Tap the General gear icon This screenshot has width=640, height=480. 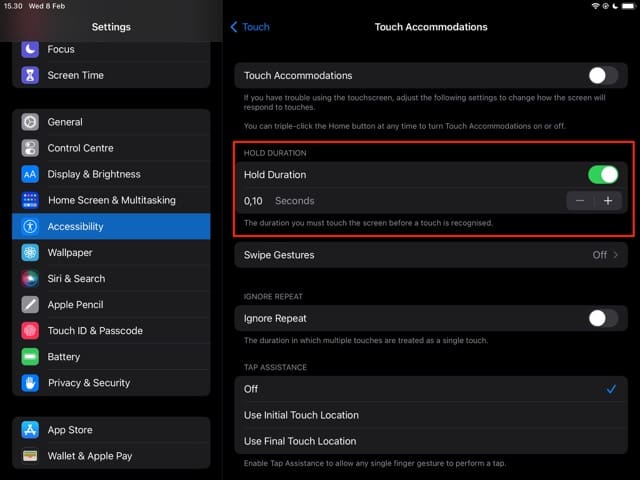pyautogui.click(x=30, y=122)
